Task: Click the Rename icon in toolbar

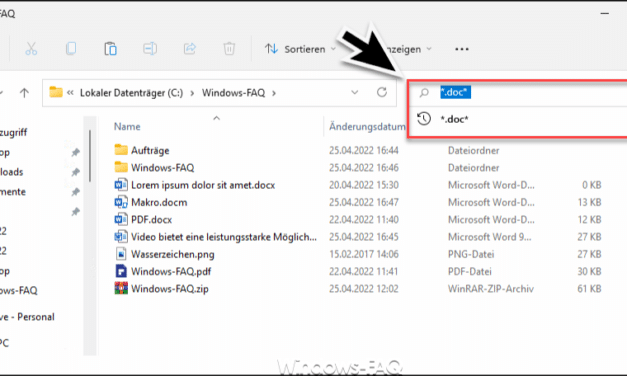Action: pyautogui.click(x=150, y=49)
